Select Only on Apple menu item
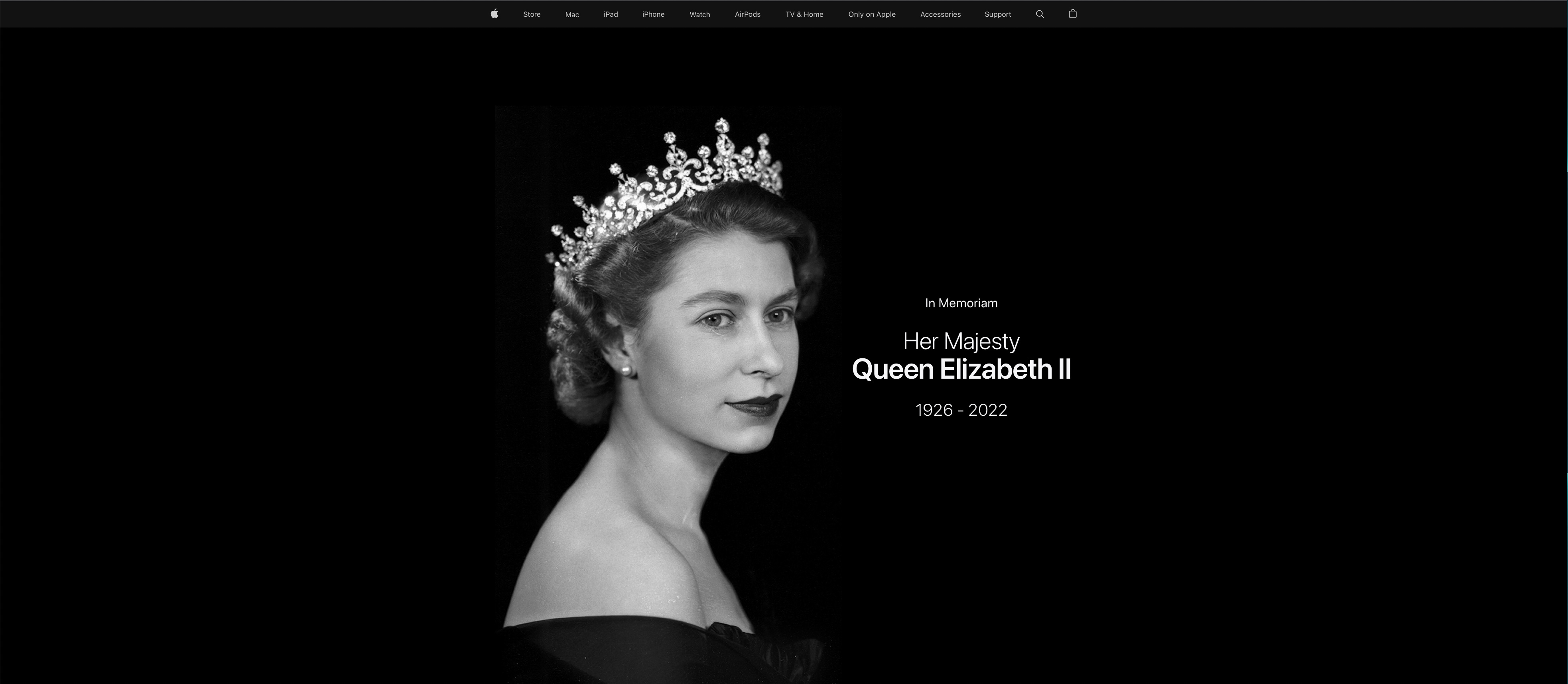Viewport: 1568px width, 684px height. coord(872,15)
